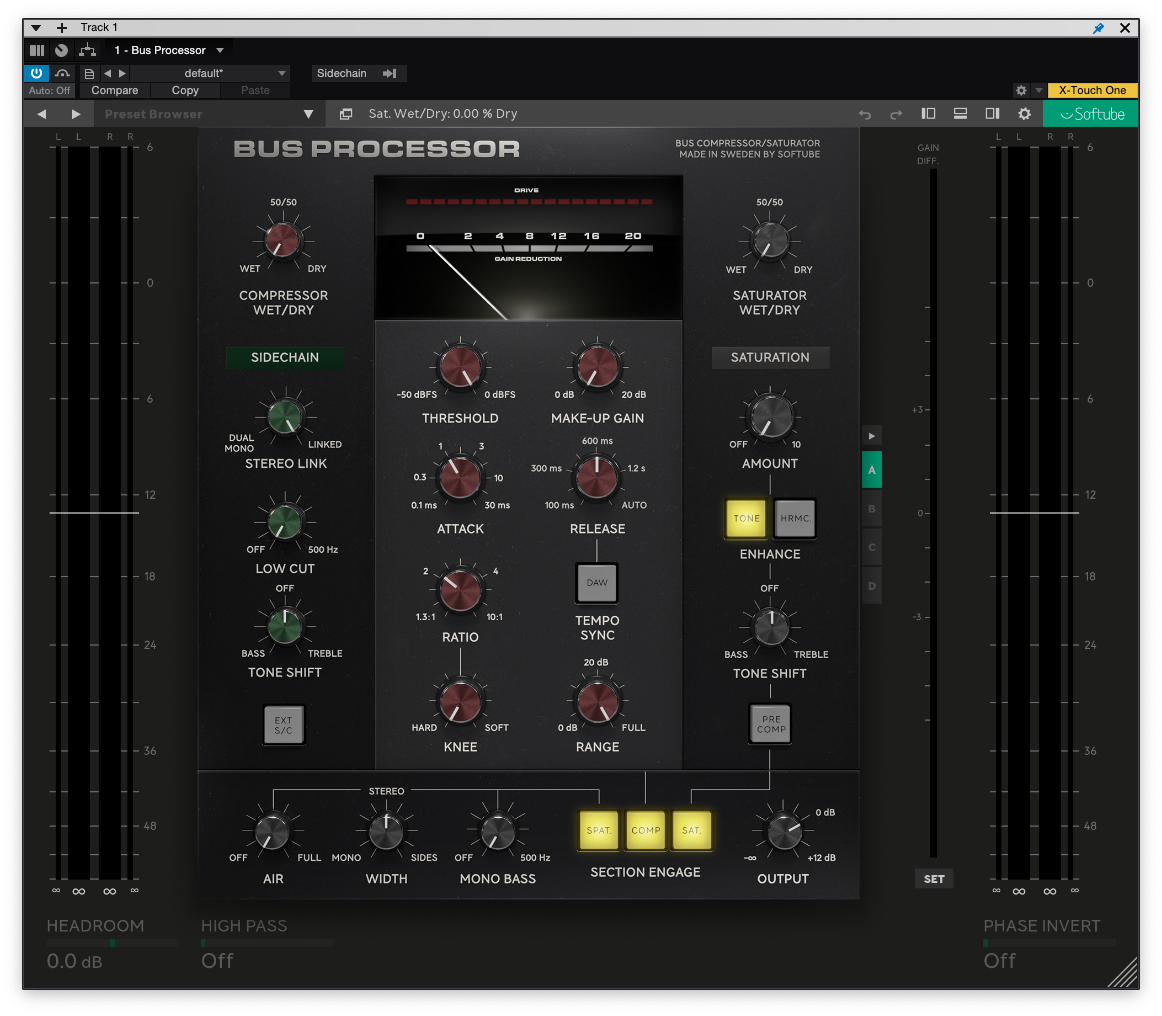1162x1016 pixels.
Task: Toggle the plugin power bypass button
Action: 36,73
